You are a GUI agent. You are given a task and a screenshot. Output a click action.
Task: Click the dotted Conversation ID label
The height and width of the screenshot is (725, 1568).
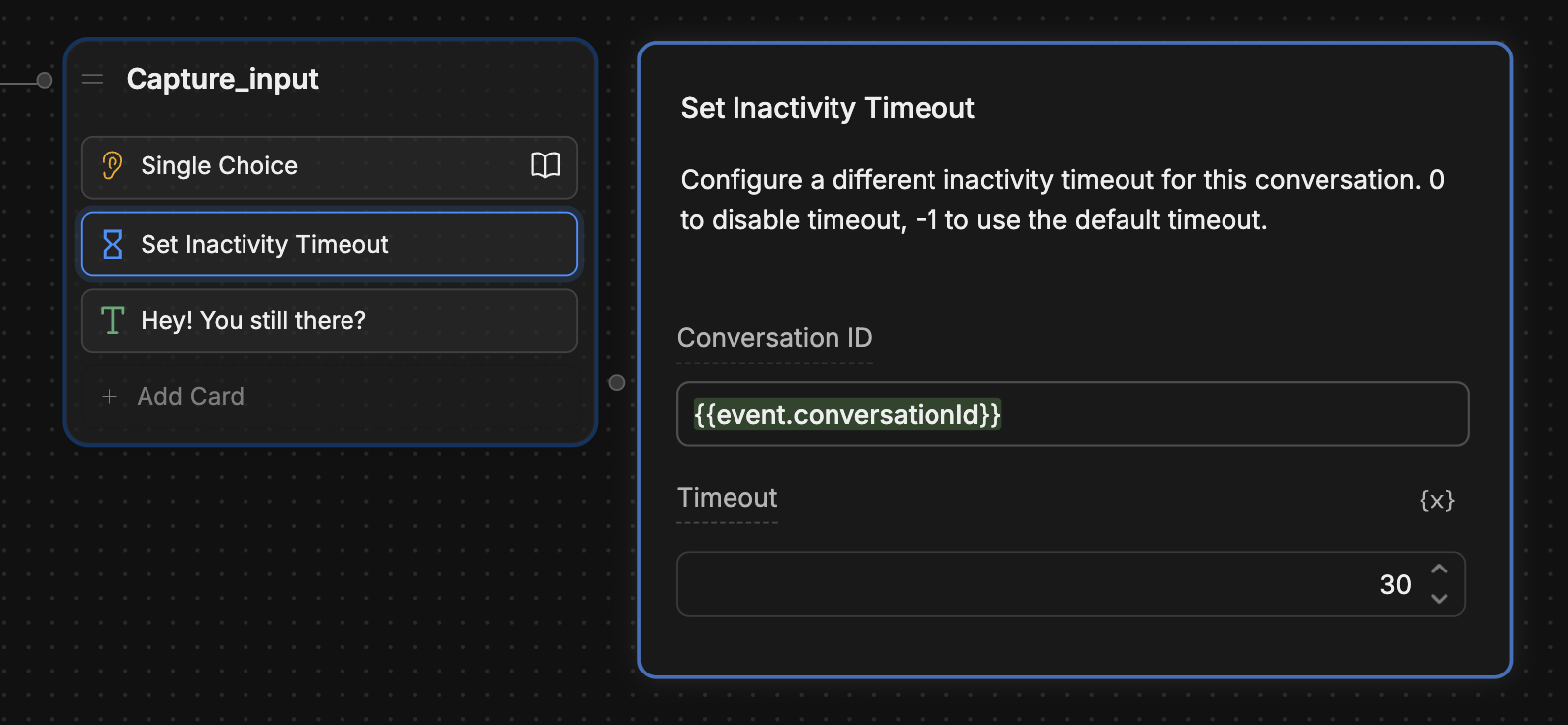coord(775,338)
